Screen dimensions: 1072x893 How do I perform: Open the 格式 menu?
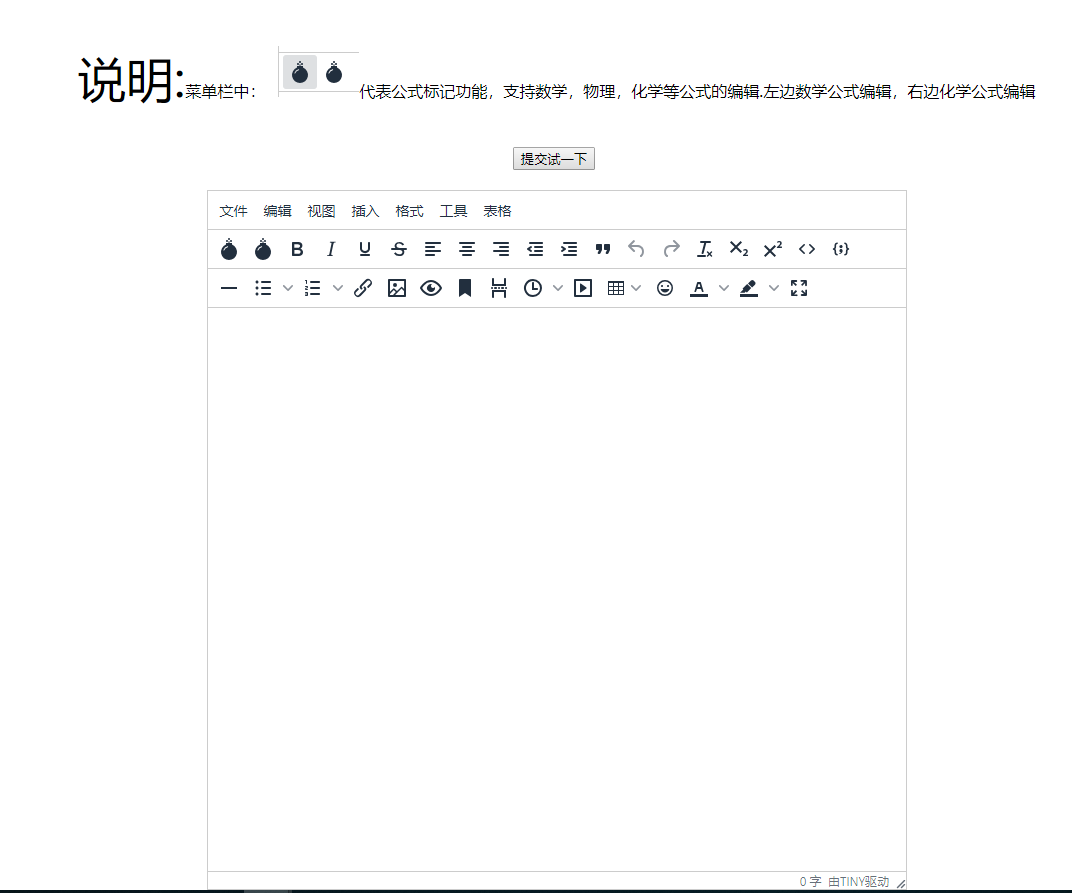(x=409, y=211)
